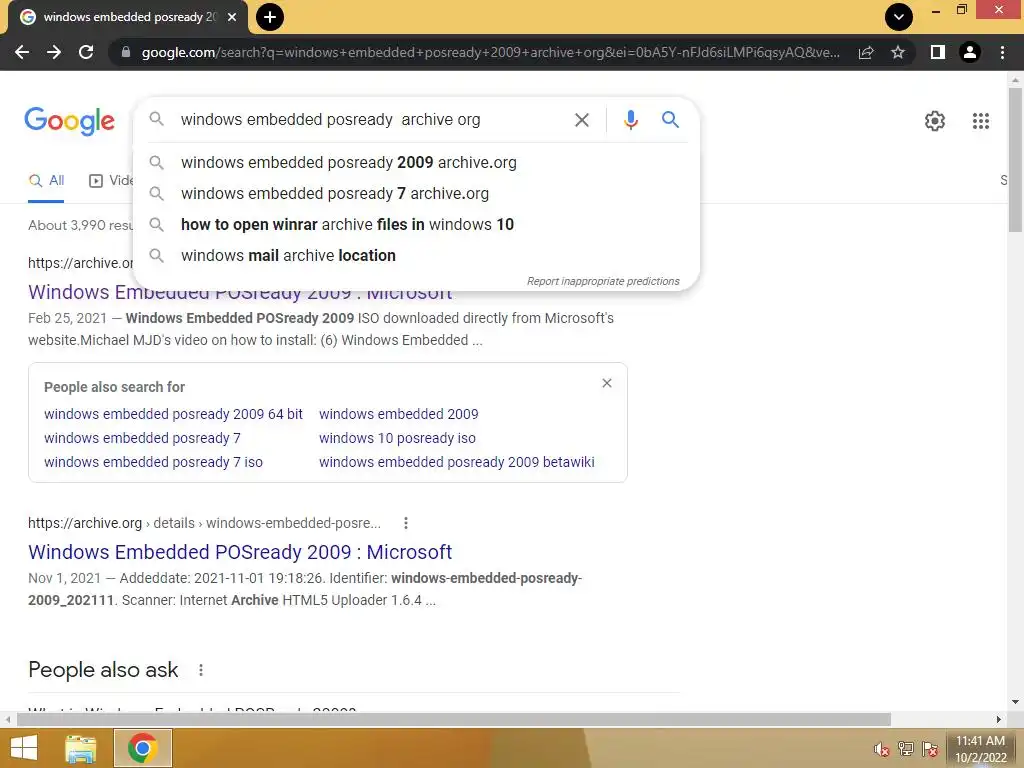Open the browser side panel
This screenshot has height=768, width=1024.
coord(937,52)
